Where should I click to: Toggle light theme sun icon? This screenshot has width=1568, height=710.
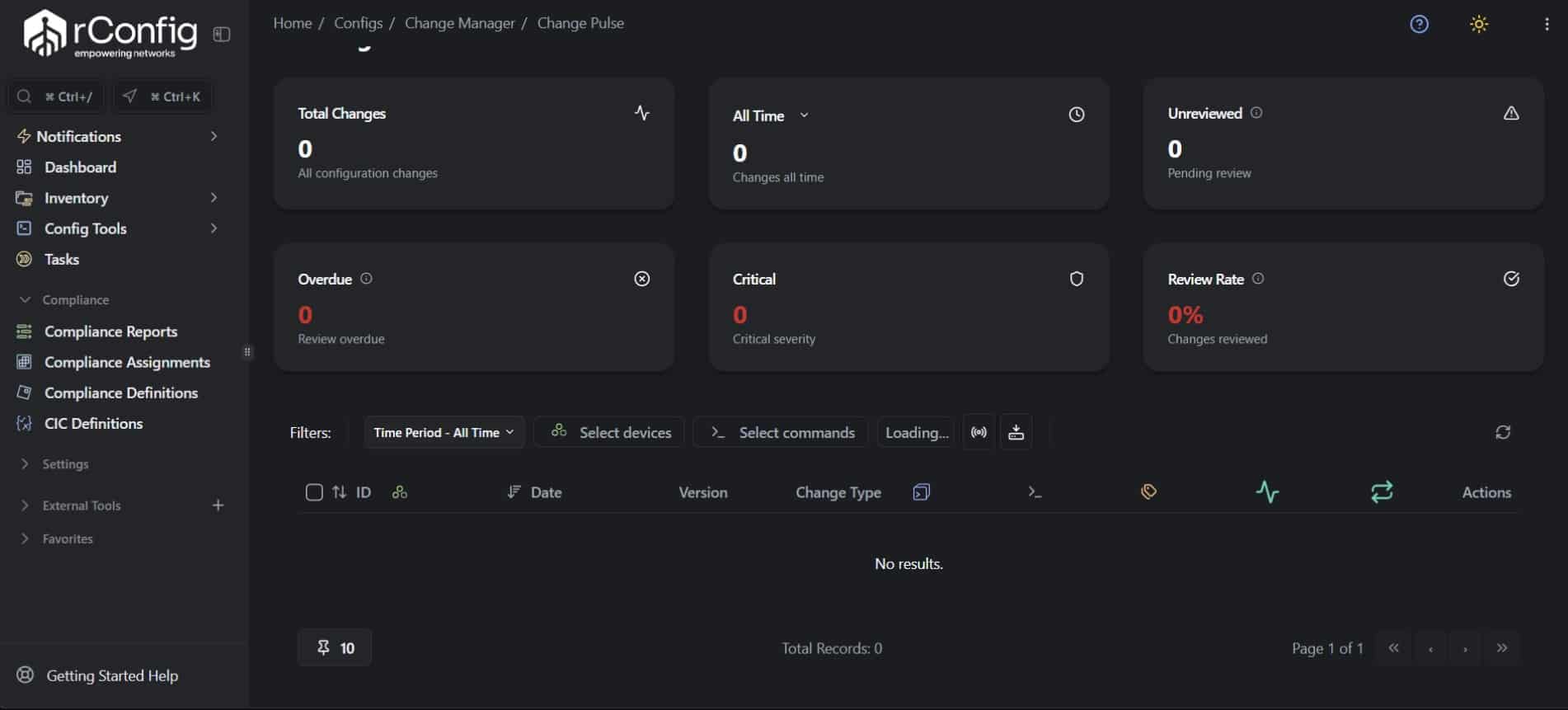tap(1479, 24)
